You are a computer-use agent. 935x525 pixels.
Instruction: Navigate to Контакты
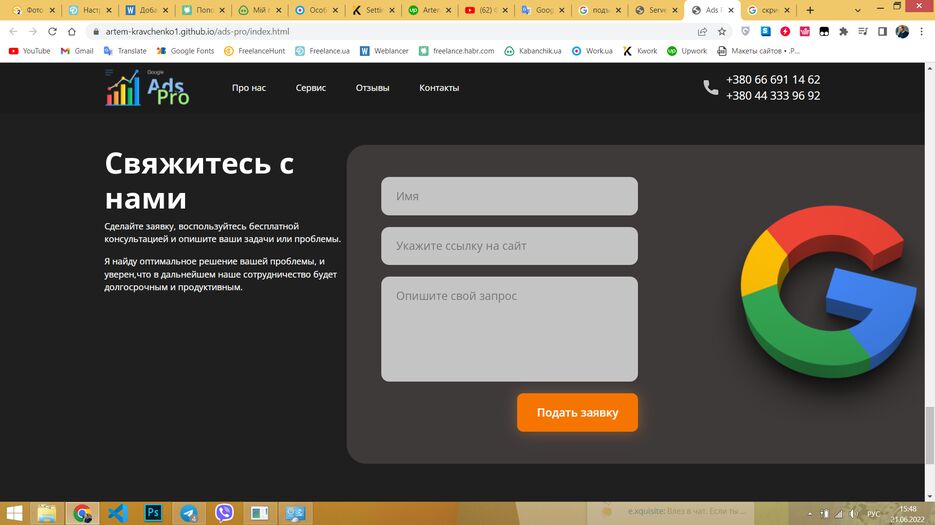click(439, 88)
